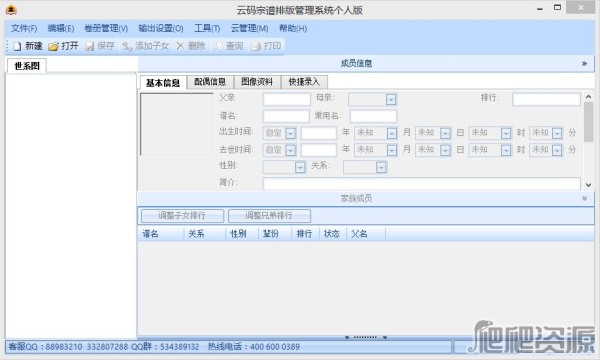Click the application logo icon in title bar

click(11, 10)
